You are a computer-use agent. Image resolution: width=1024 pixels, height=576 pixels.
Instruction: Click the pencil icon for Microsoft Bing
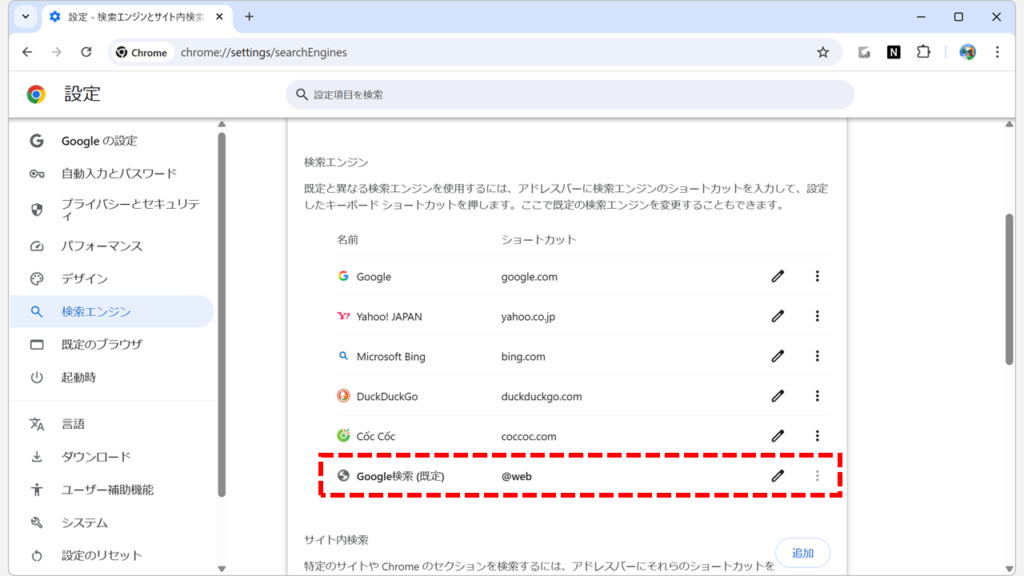point(777,356)
